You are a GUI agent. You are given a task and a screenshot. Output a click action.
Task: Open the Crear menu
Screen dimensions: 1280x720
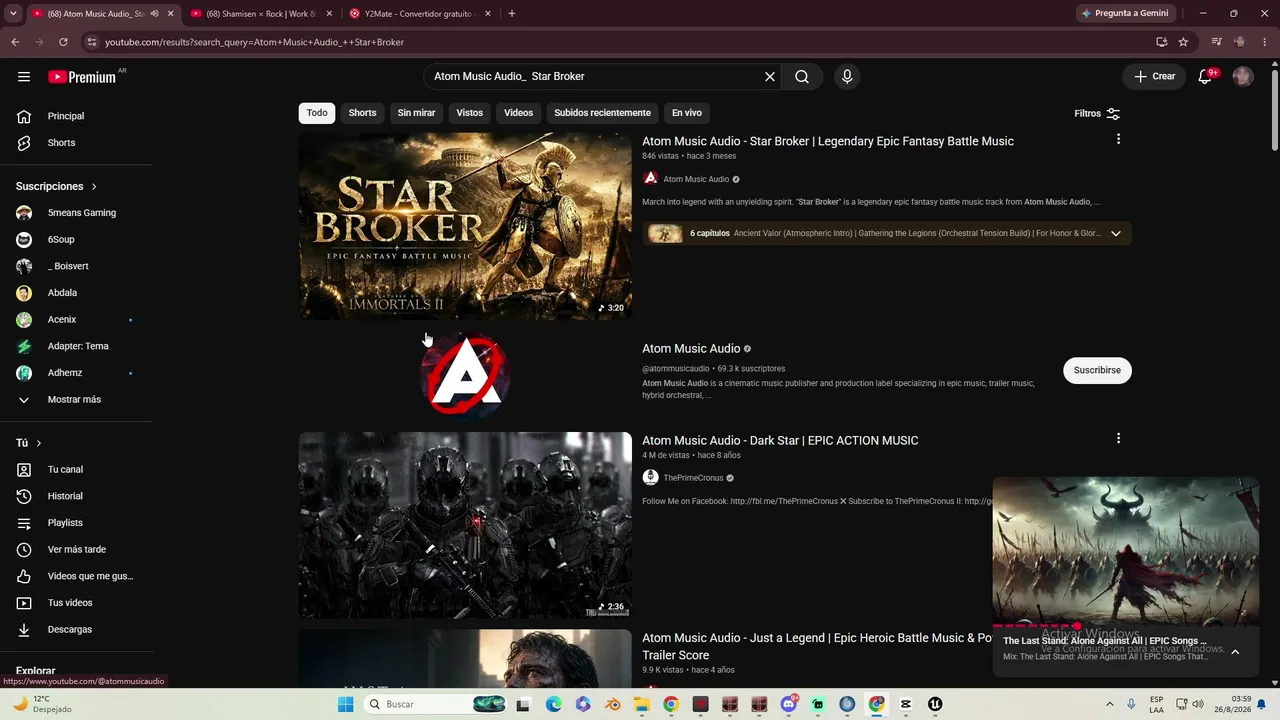[x=1155, y=77]
